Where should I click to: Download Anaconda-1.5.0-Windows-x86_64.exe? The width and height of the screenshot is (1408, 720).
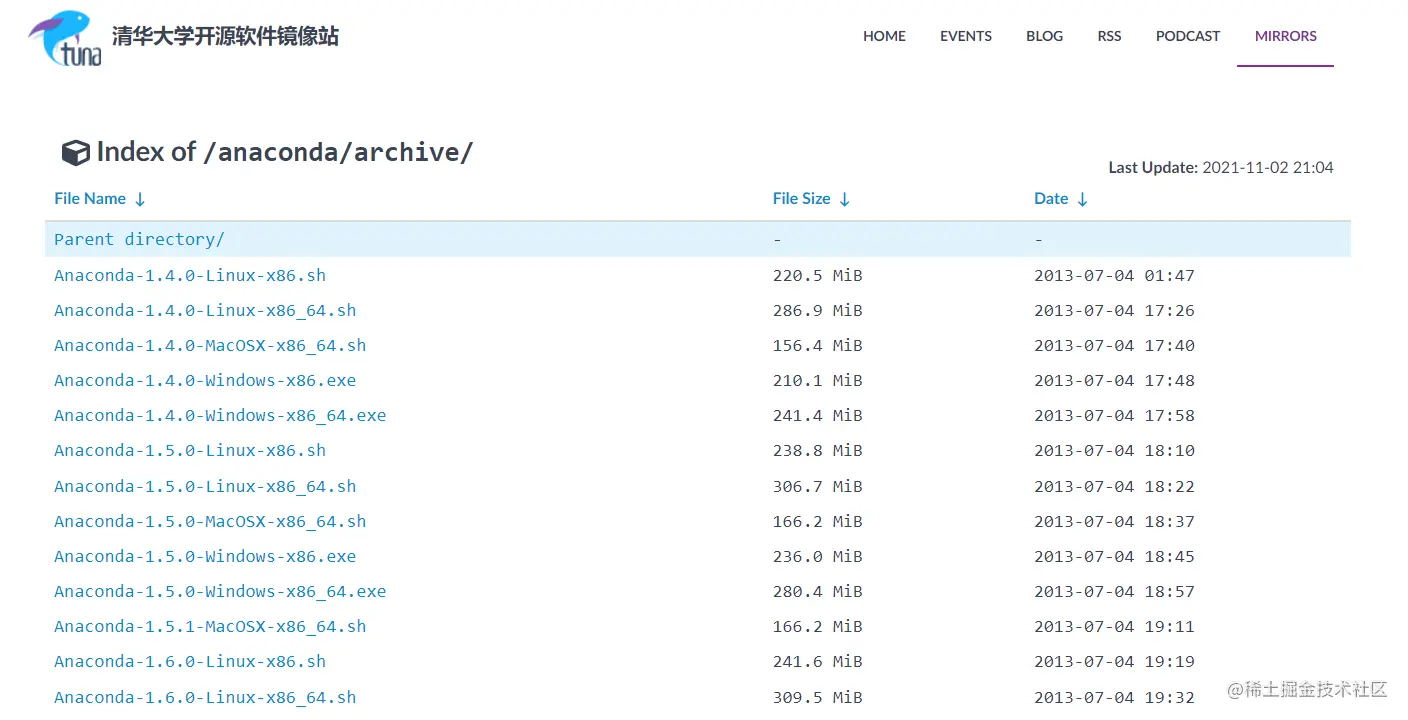click(x=220, y=591)
